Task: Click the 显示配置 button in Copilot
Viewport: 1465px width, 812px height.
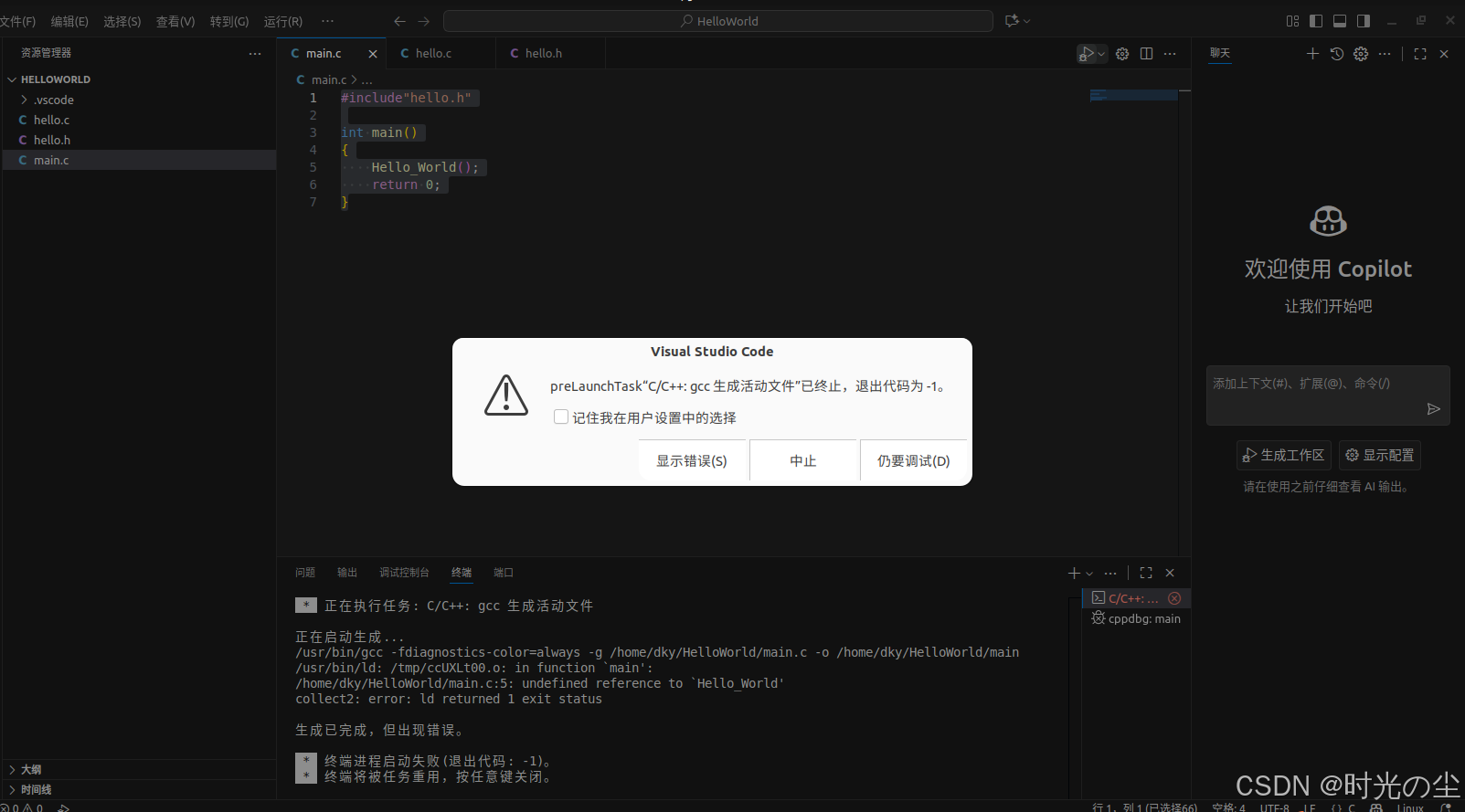Action: (x=1380, y=455)
